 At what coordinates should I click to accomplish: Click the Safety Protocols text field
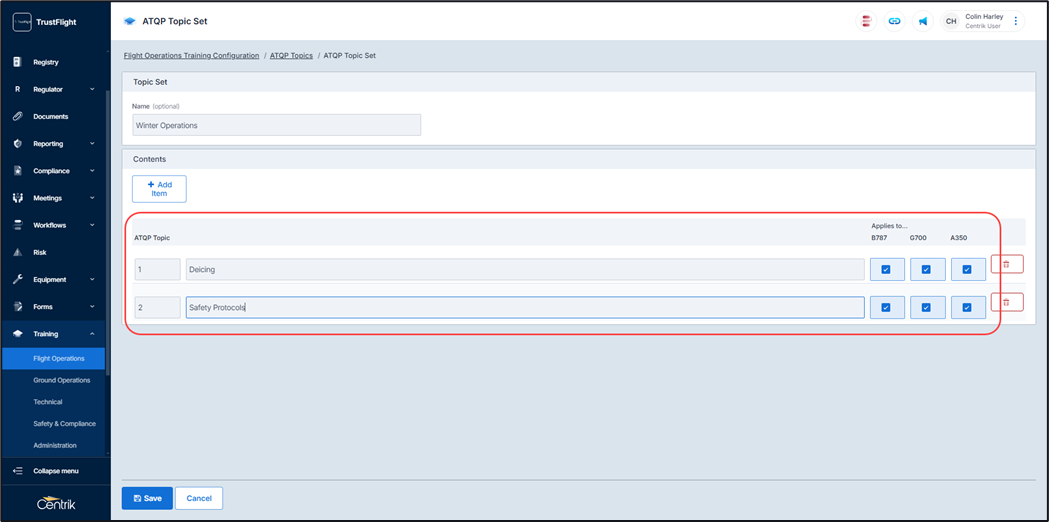(x=525, y=308)
